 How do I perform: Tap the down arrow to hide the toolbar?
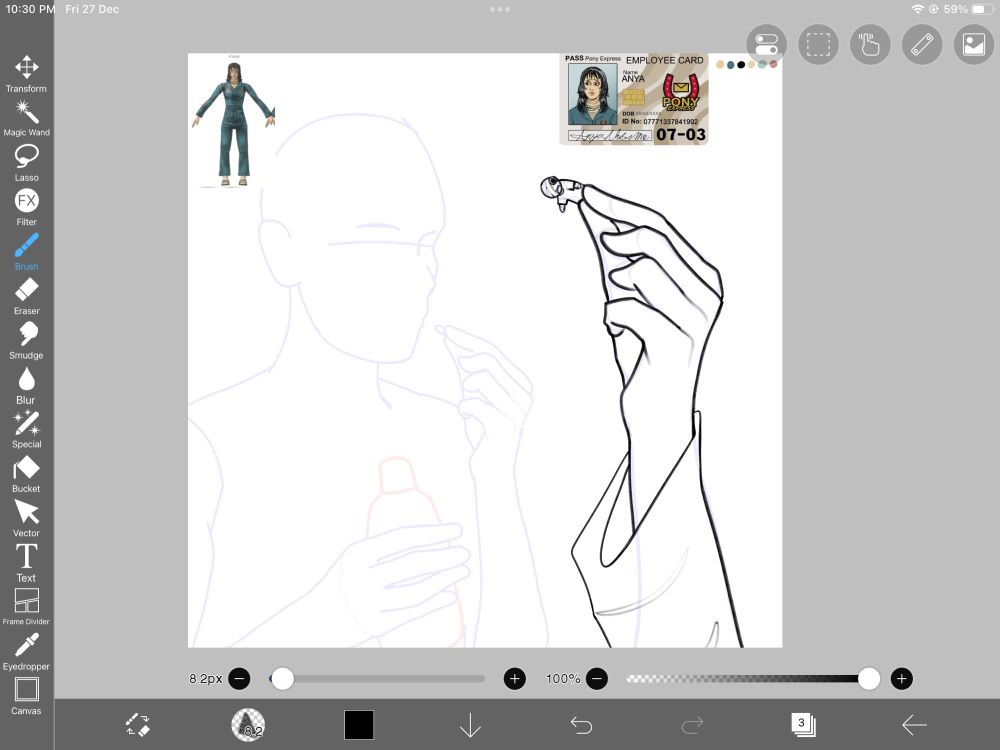coord(470,725)
